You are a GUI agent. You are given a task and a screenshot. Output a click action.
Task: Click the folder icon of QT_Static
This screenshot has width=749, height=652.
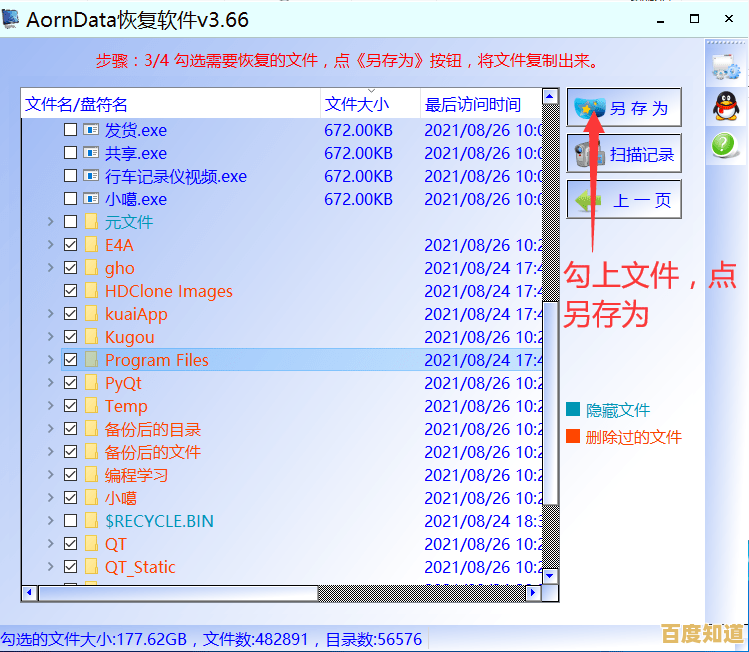[x=91, y=566]
